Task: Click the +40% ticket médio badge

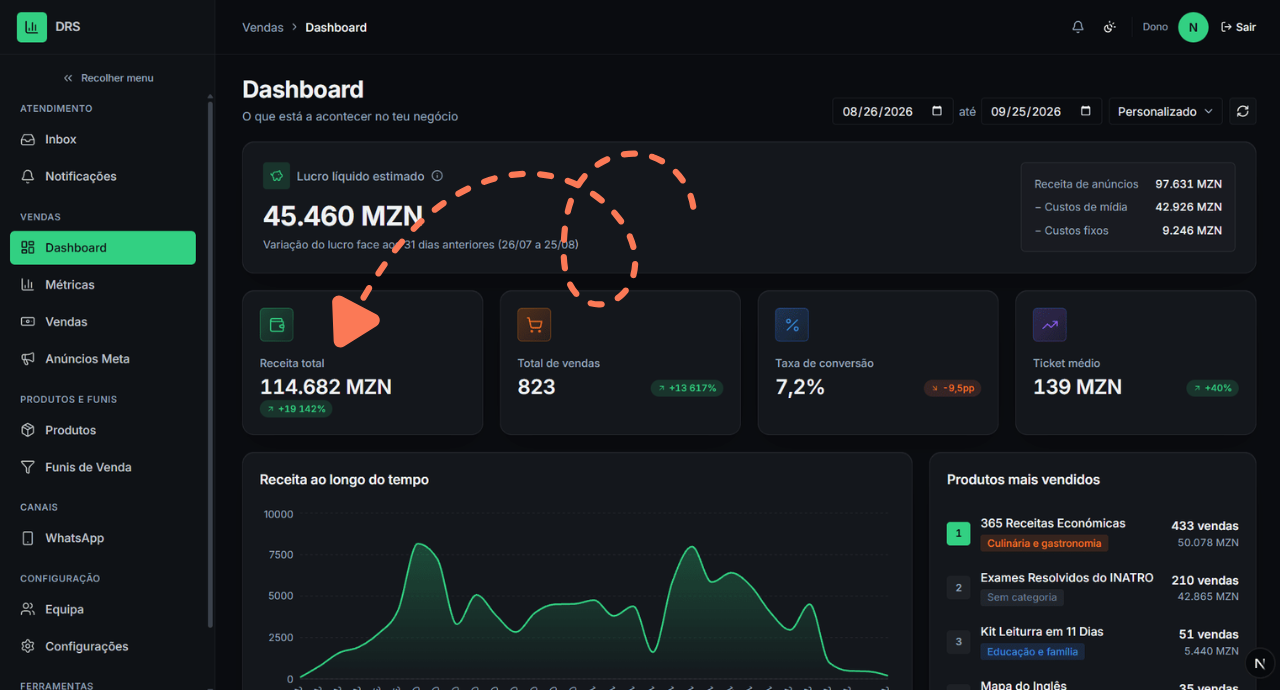Action: pyautogui.click(x=1213, y=388)
